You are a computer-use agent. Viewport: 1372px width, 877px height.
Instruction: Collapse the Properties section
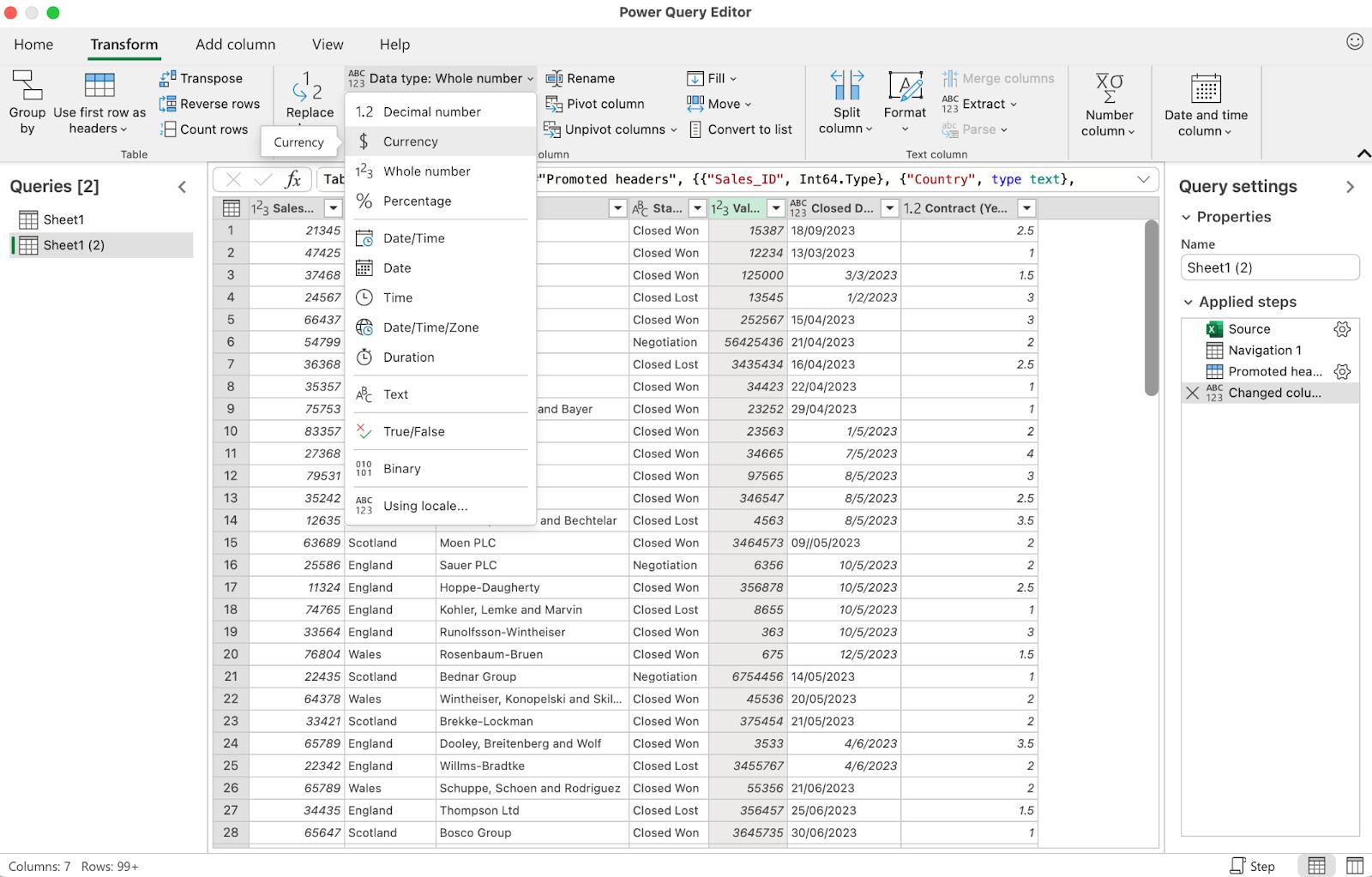coord(1187,217)
